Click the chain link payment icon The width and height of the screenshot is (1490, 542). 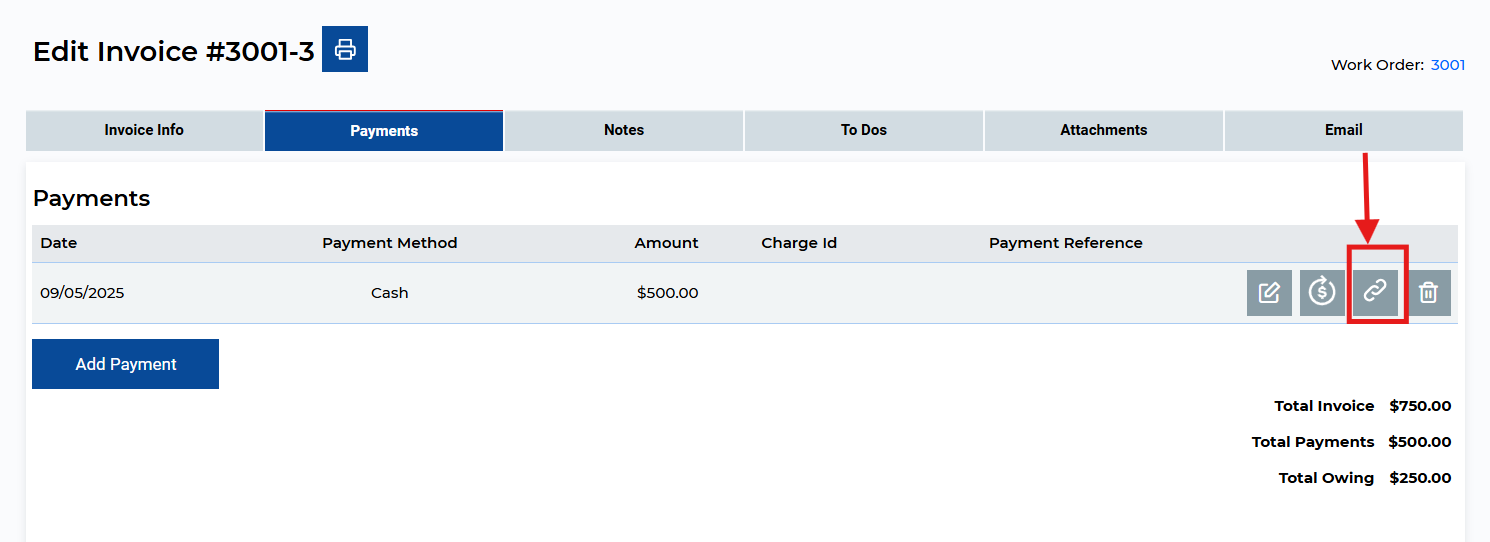(1376, 293)
